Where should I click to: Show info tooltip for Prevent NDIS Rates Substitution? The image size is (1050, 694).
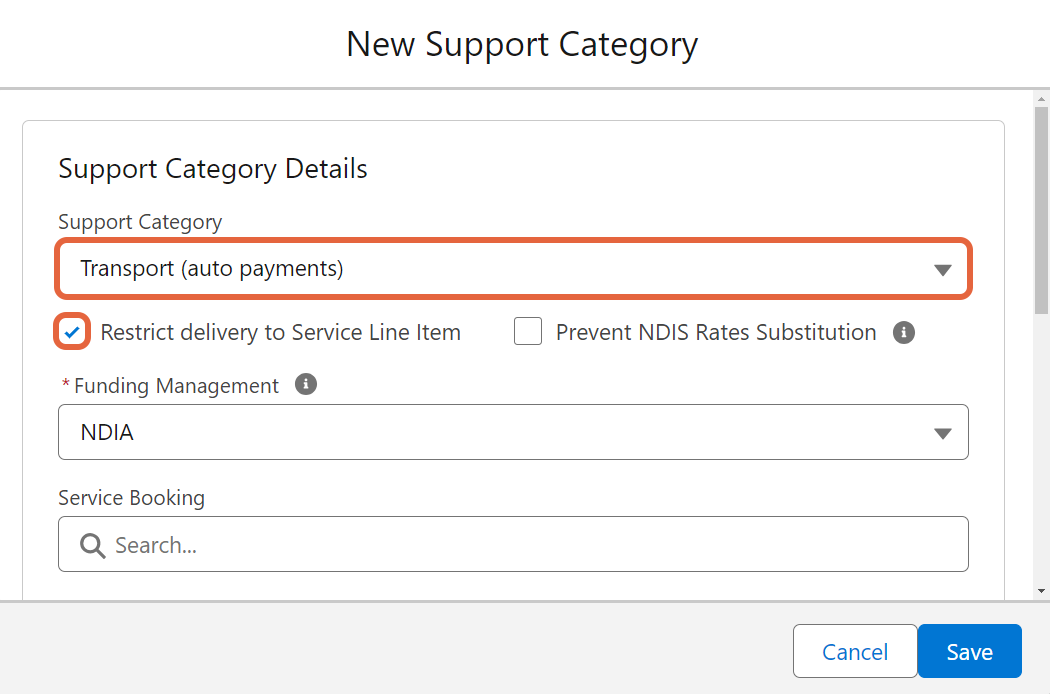click(903, 332)
